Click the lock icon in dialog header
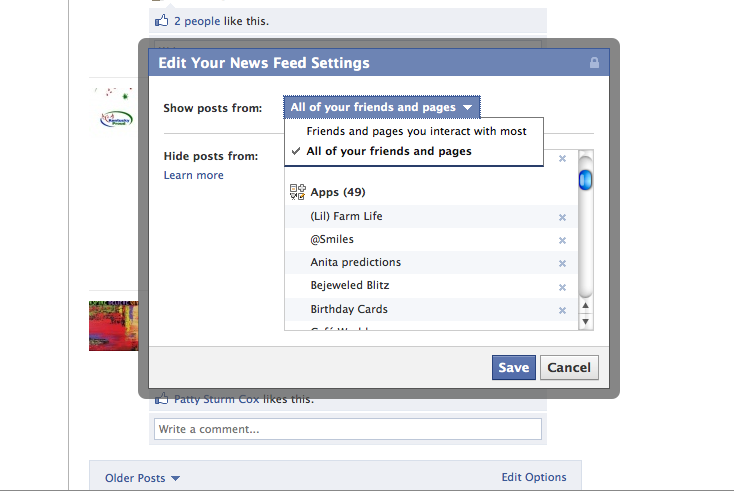The width and height of the screenshot is (734, 491). pos(594,62)
